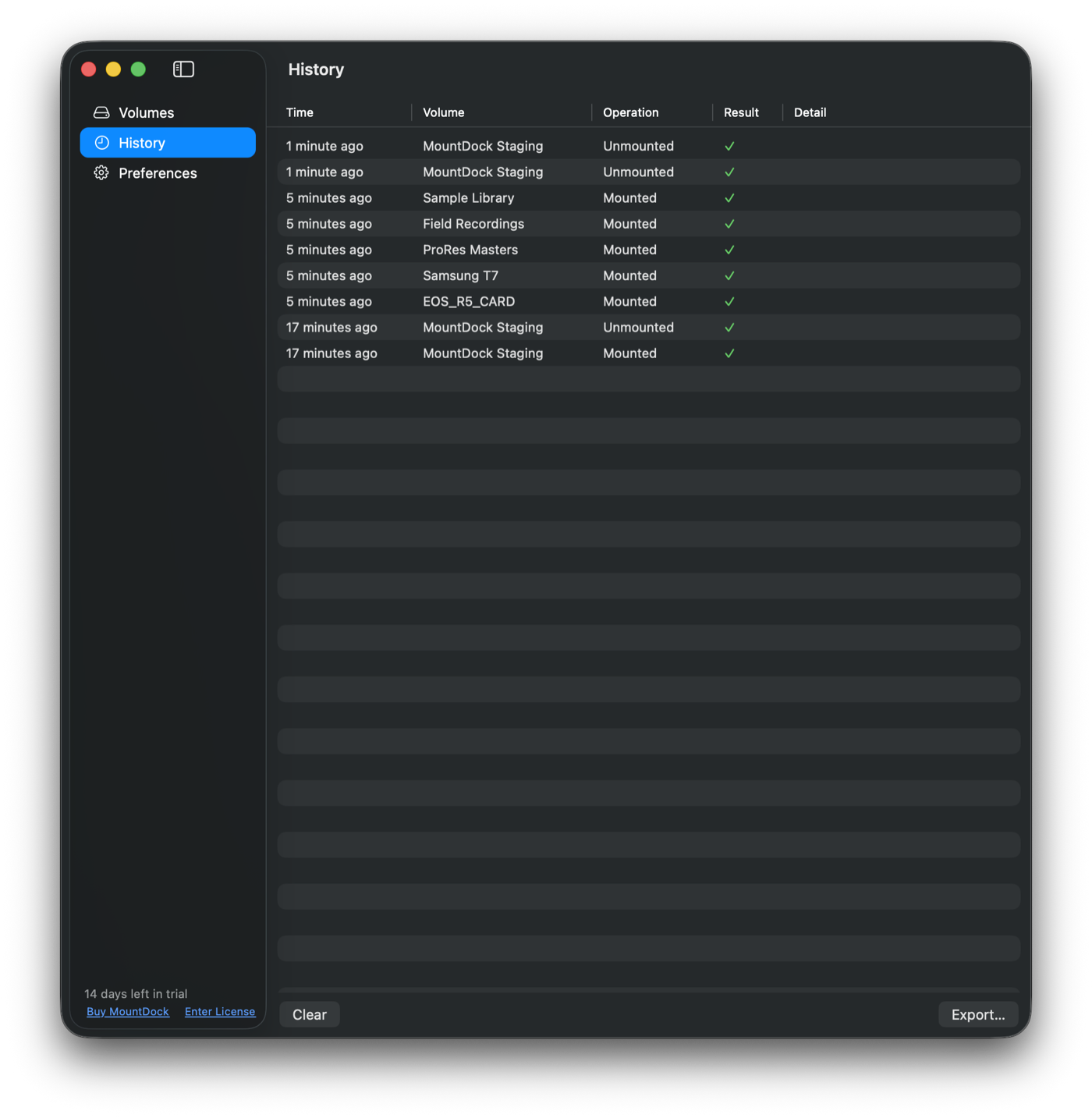Click the checkmark for EOS_R5_CARD row
This screenshot has height=1118, width=1092.
(729, 302)
